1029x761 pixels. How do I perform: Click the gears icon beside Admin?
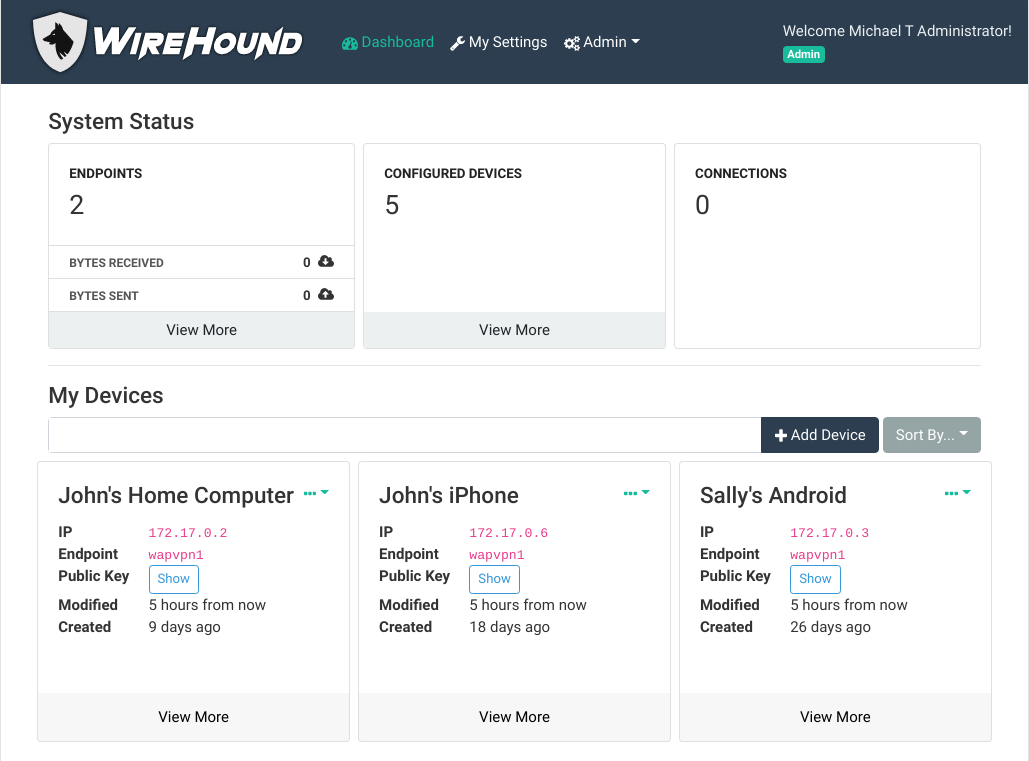click(x=571, y=42)
